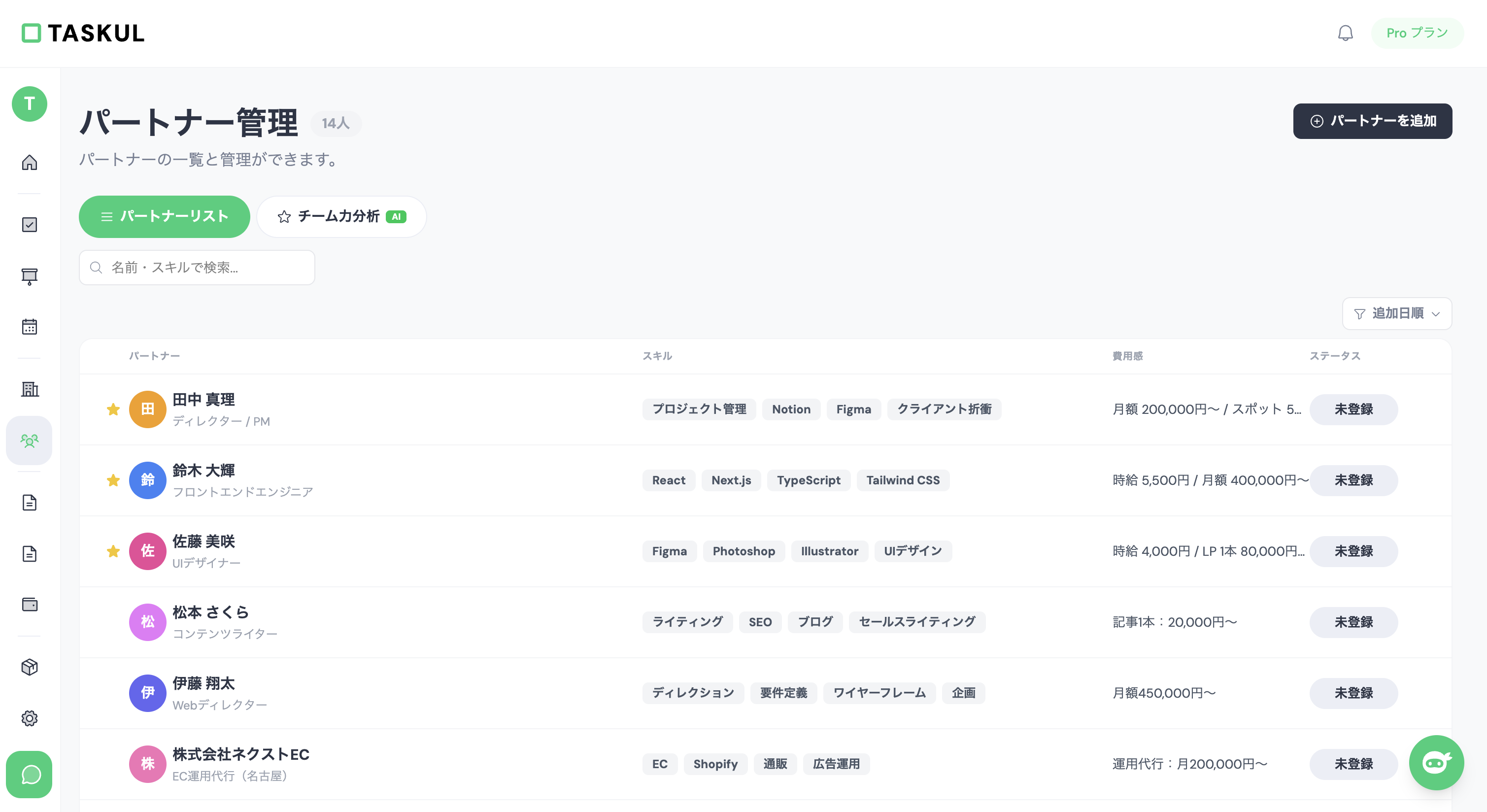Click the Illustrator skill tag
The height and width of the screenshot is (812, 1487).
(830, 551)
